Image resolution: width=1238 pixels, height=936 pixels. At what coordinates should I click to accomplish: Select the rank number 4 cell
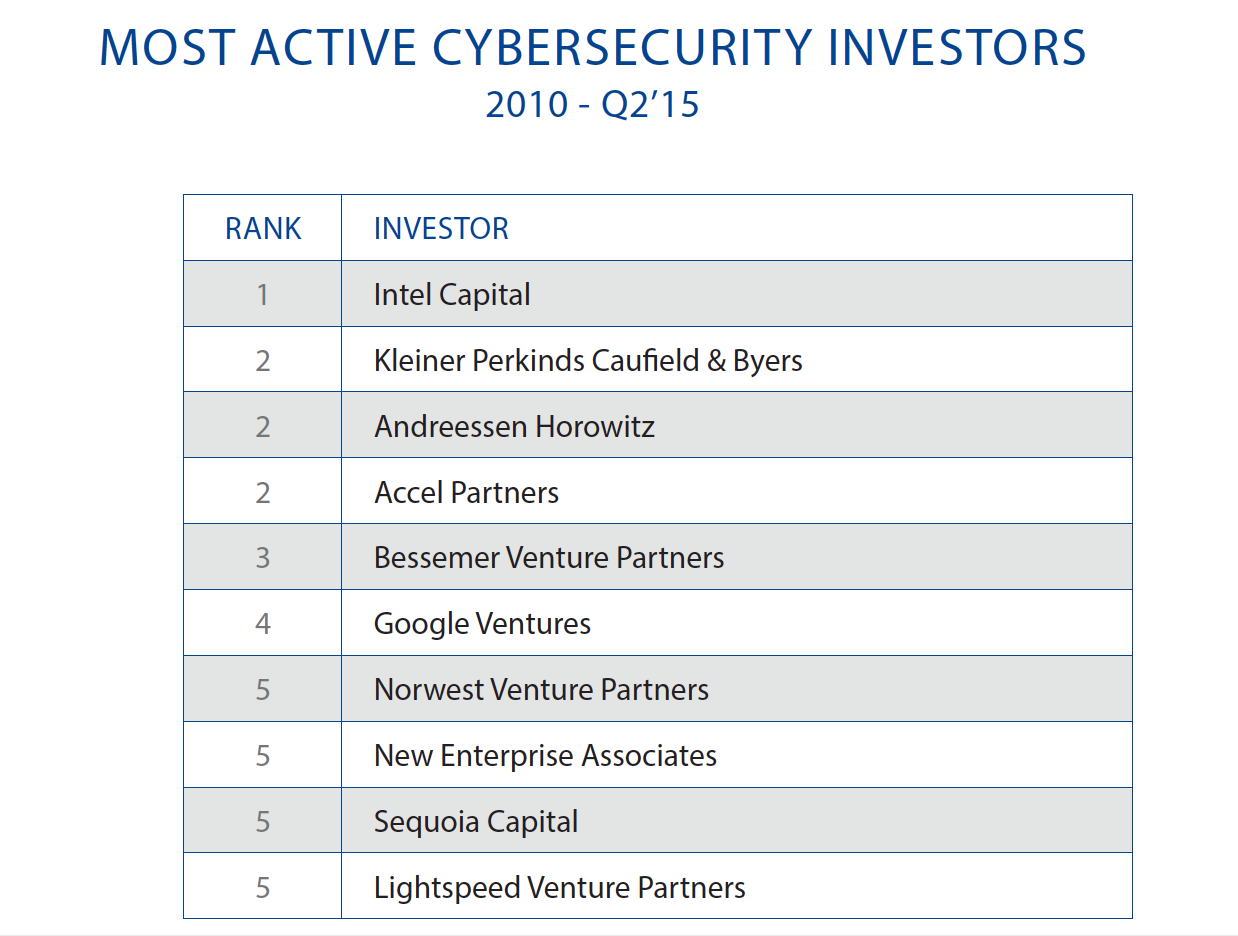pos(263,624)
